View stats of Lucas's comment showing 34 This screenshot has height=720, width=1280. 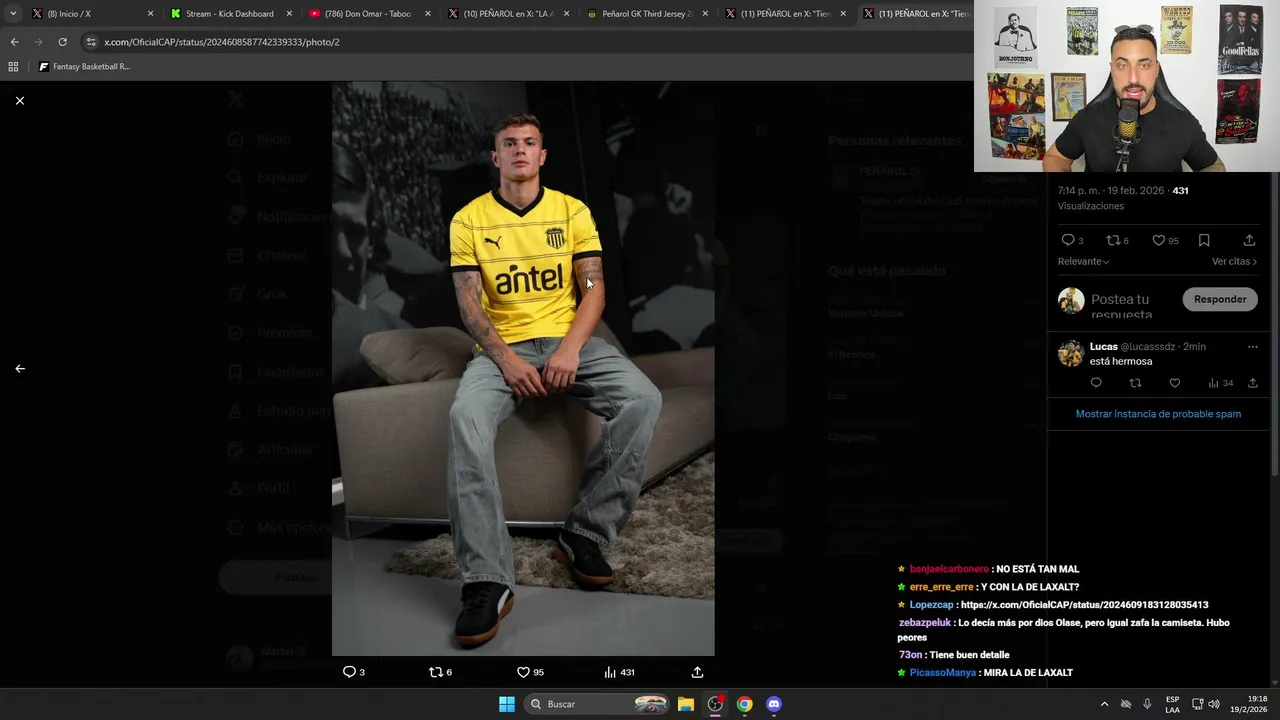click(x=1220, y=383)
